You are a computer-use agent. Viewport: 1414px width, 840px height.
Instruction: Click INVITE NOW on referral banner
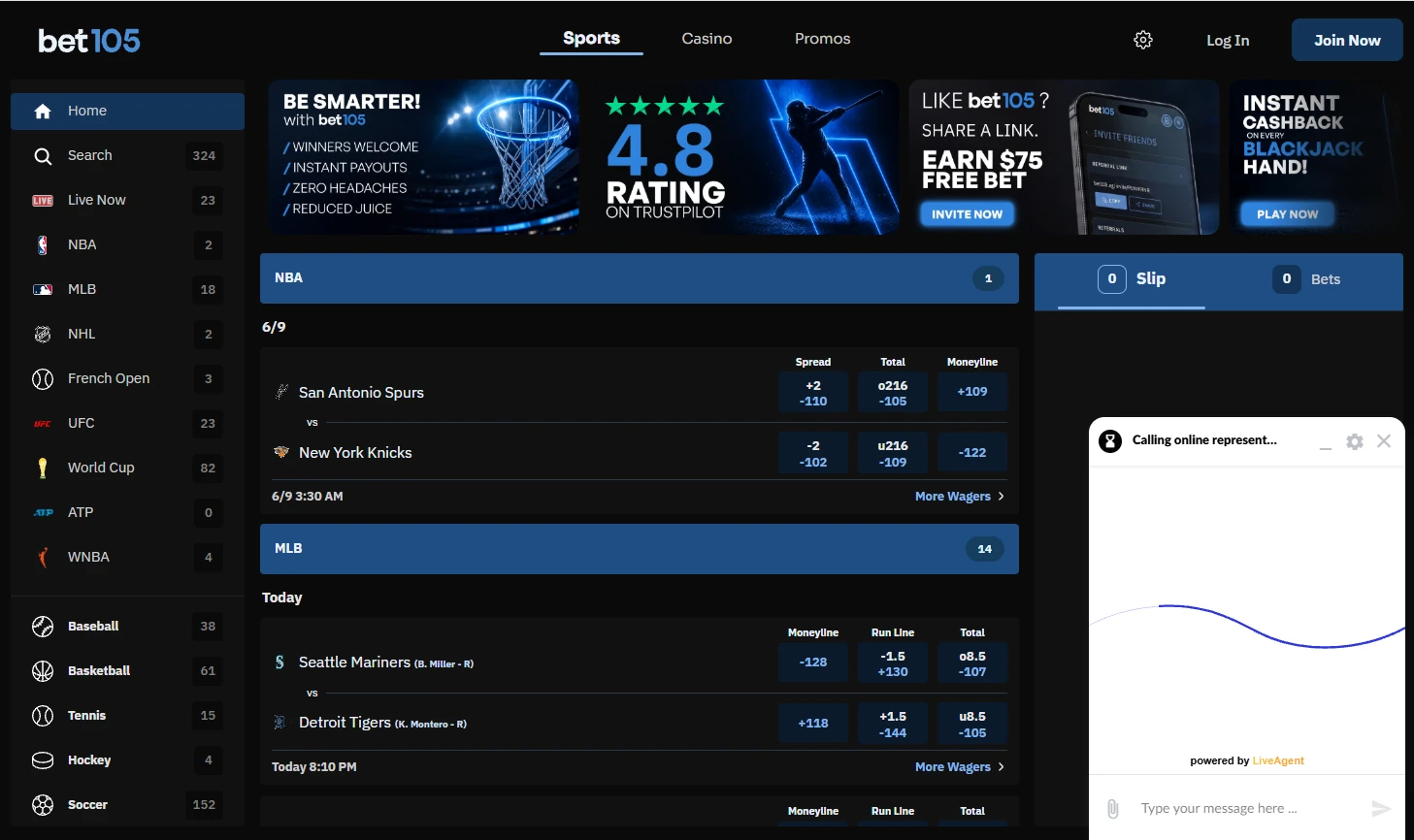click(x=967, y=214)
